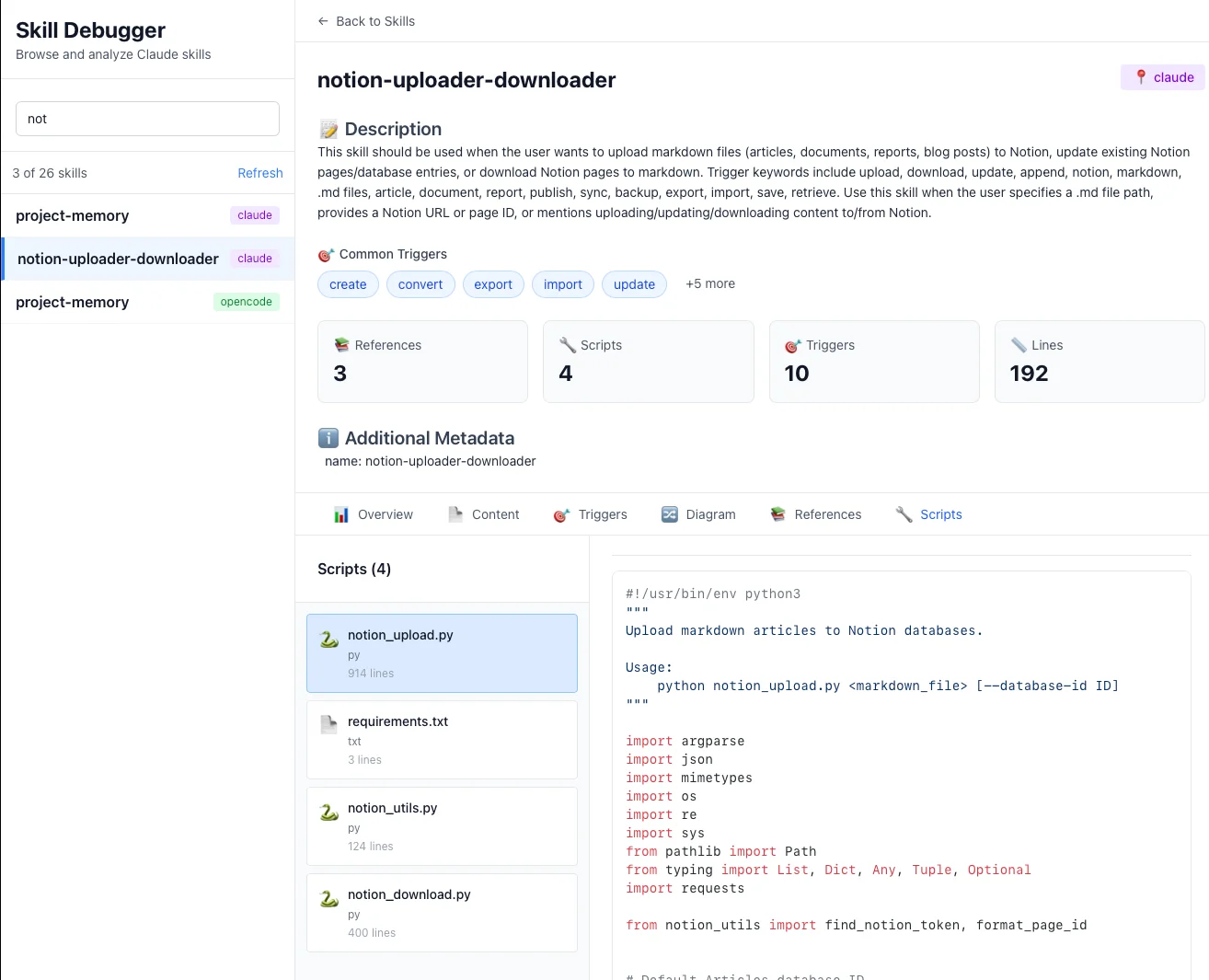Screen dimensions: 1209x980
Task: Select the 'convert' trigger chip
Action: (x=420, y=284)
